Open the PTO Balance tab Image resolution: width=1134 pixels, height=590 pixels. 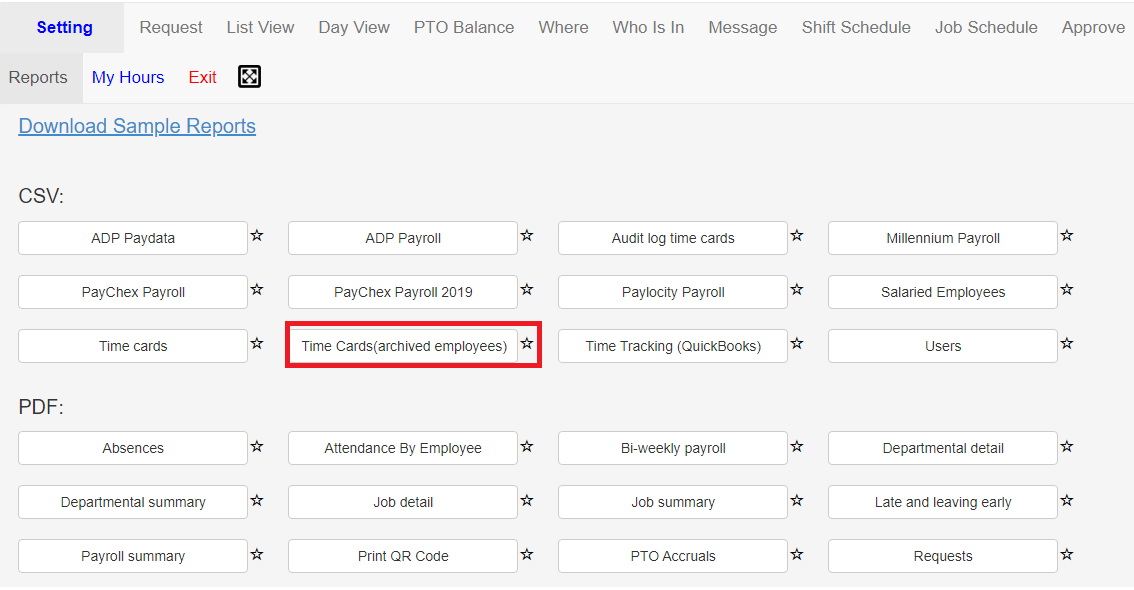[x=464, y=27]
